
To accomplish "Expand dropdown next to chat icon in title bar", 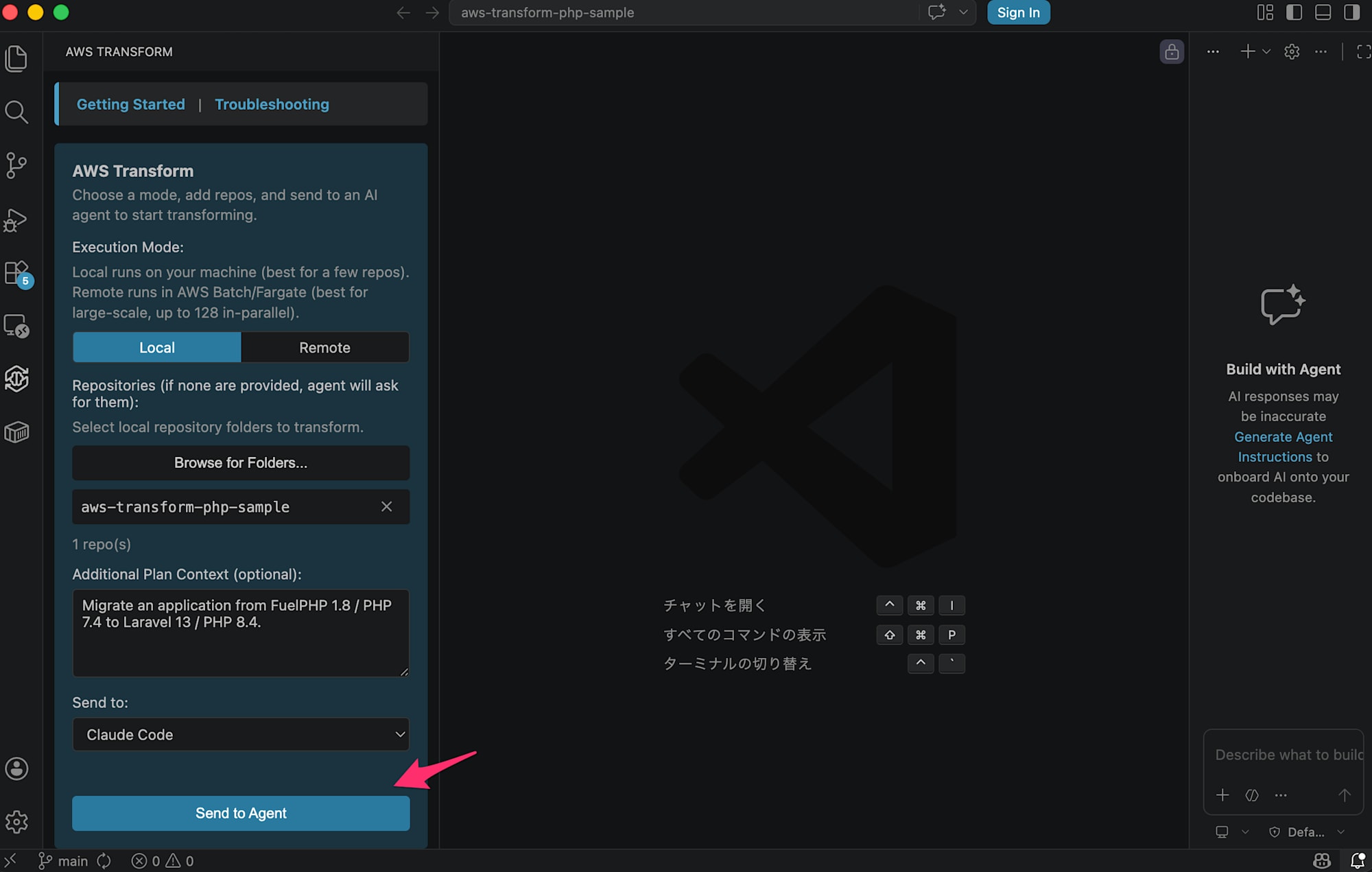I will coord(964,12).
